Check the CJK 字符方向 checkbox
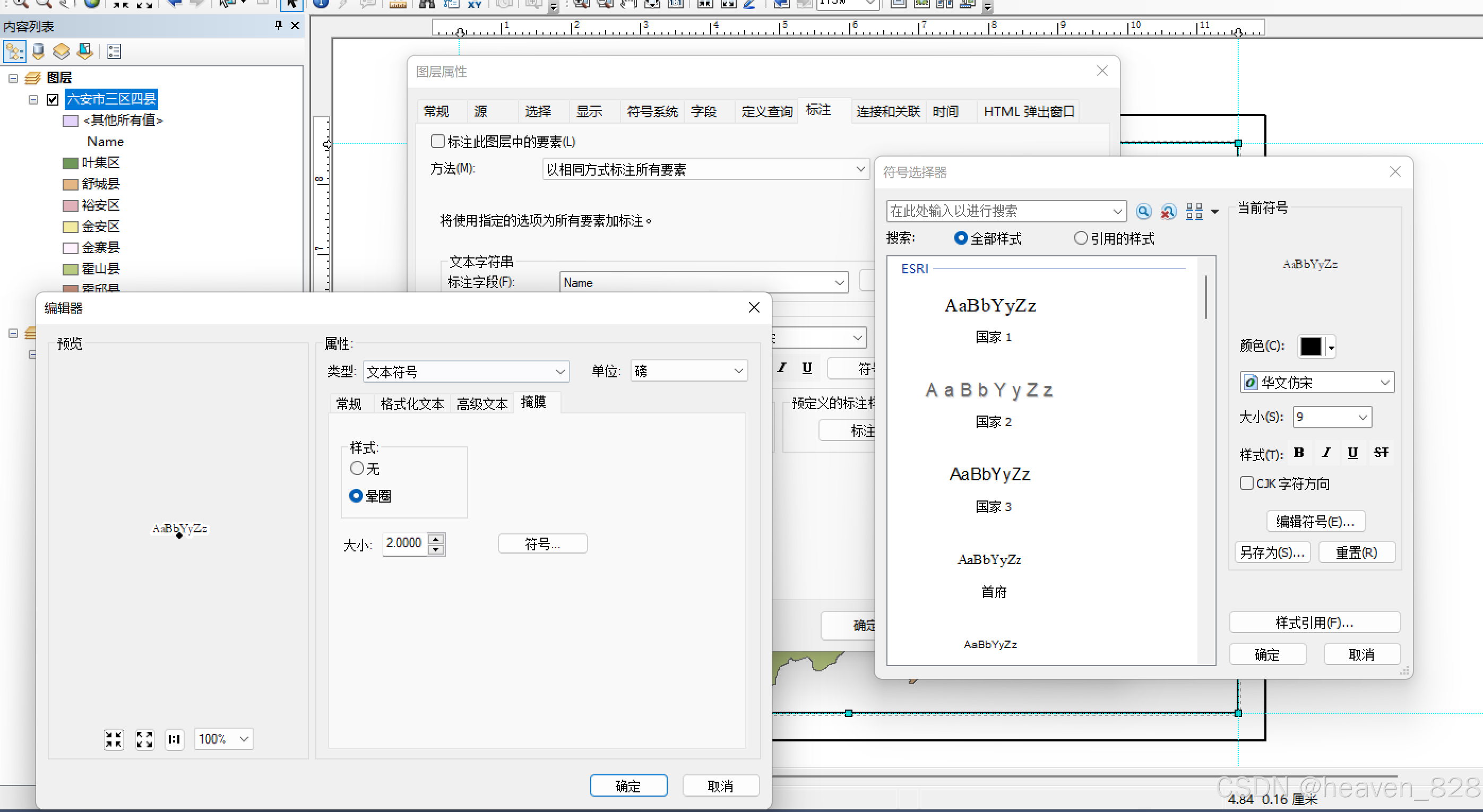Image resolution: width=1483 pixels, height=812 pixels. point(1246,483)
